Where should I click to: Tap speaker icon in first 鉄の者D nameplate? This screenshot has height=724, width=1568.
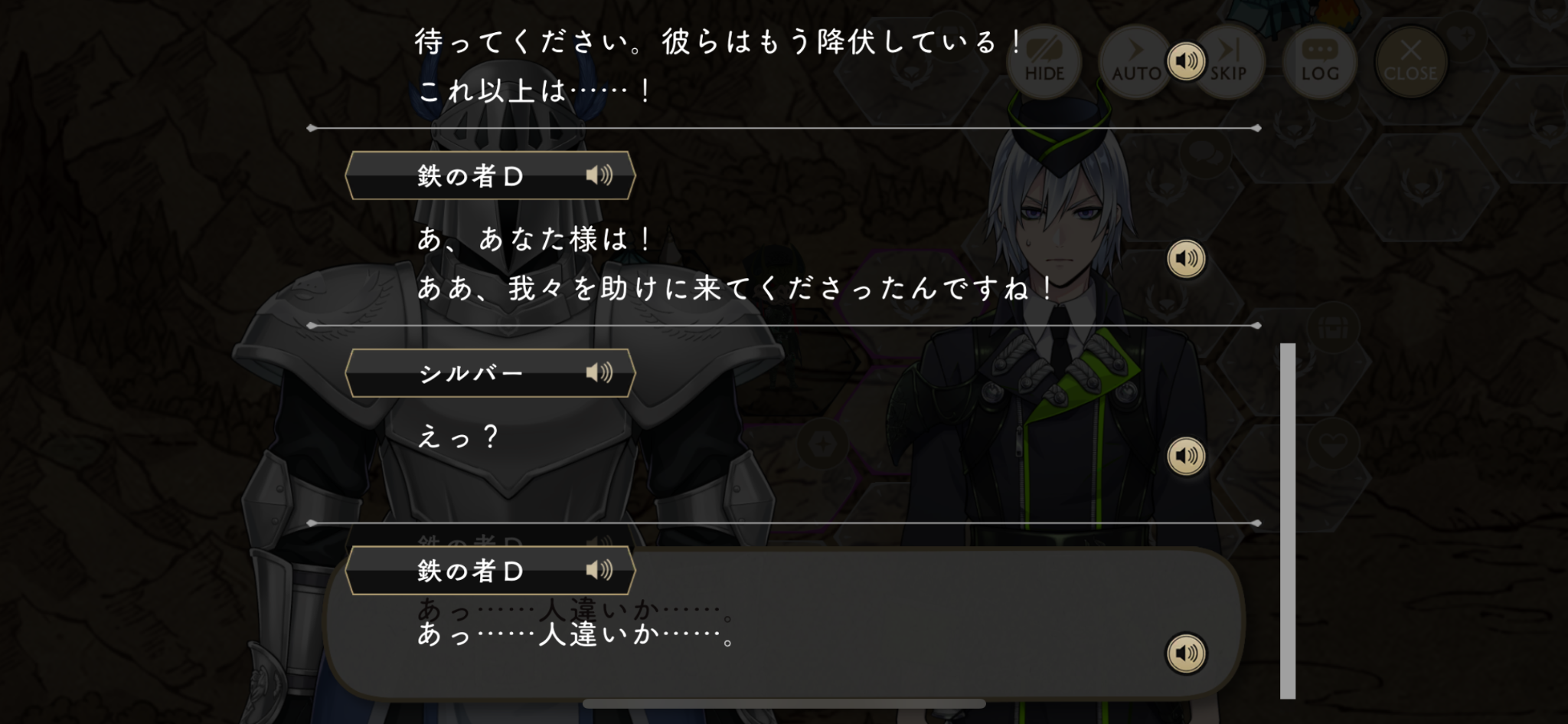pyautogui.click(x=599, y=175)
